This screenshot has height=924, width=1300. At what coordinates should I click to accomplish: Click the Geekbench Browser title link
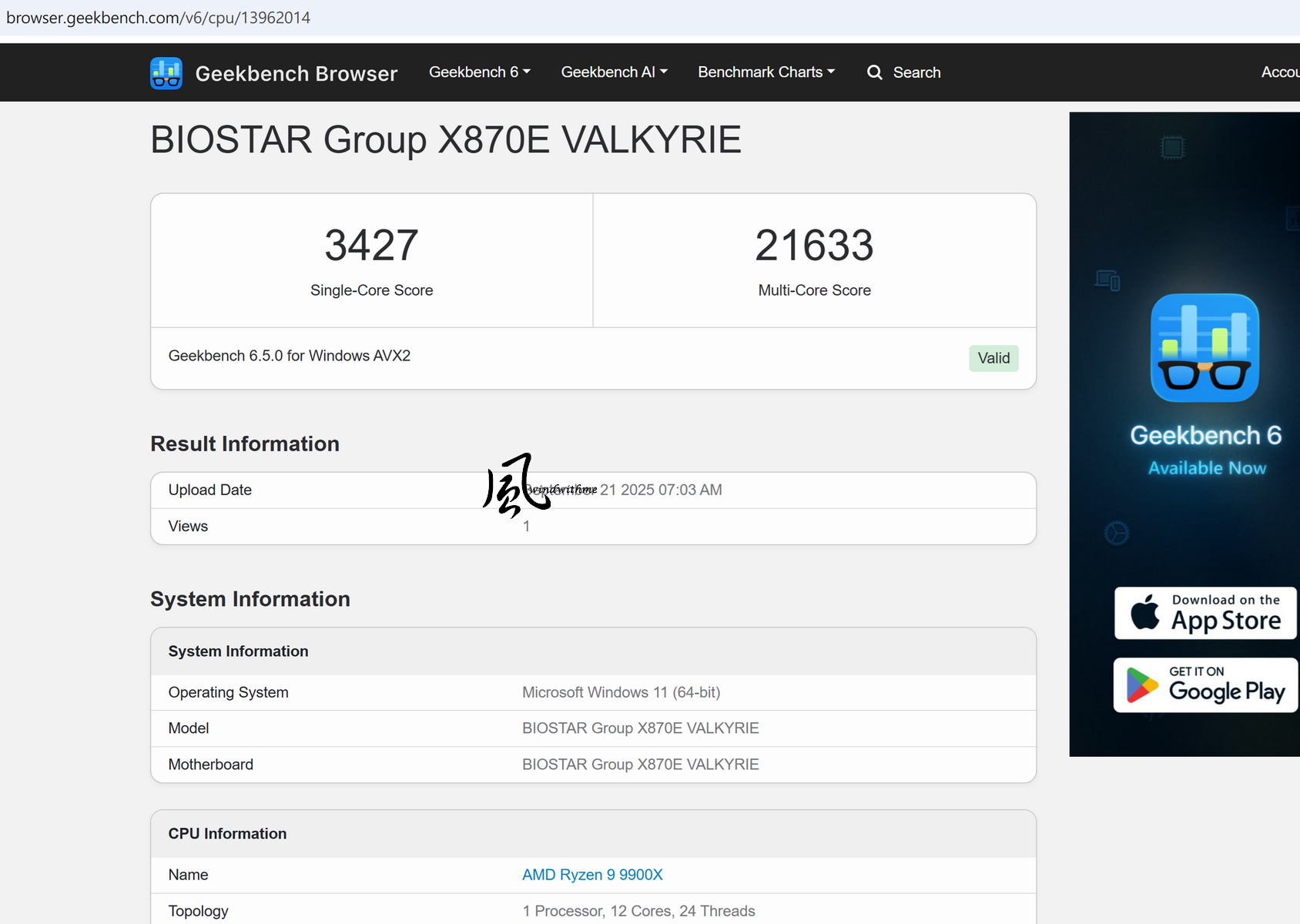click(x=297, y=74)
